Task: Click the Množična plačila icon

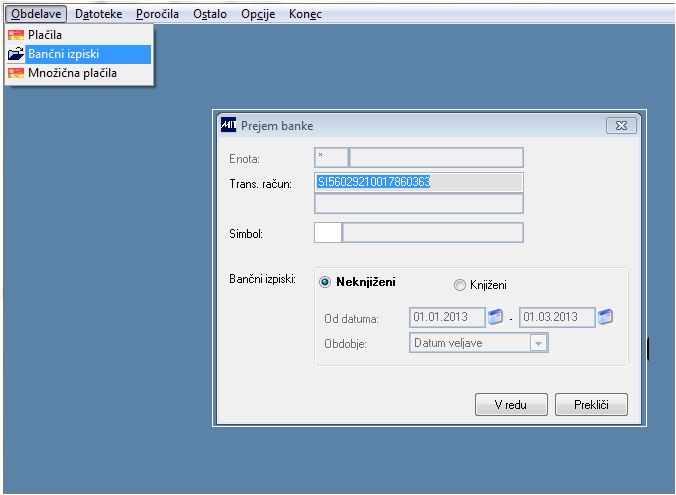Action: point(16,73)
